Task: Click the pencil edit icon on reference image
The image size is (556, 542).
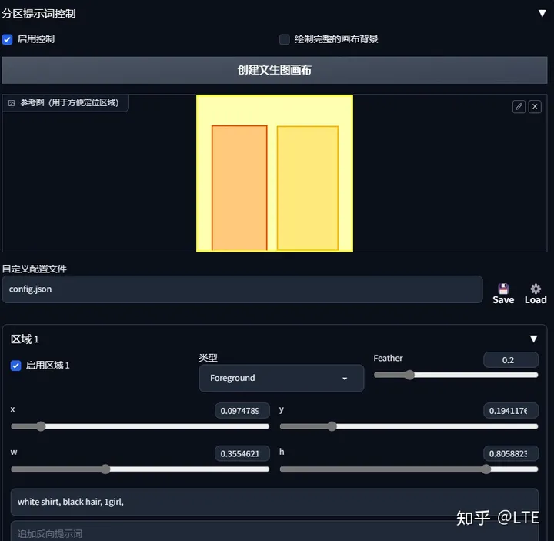Action: (519, 106)
